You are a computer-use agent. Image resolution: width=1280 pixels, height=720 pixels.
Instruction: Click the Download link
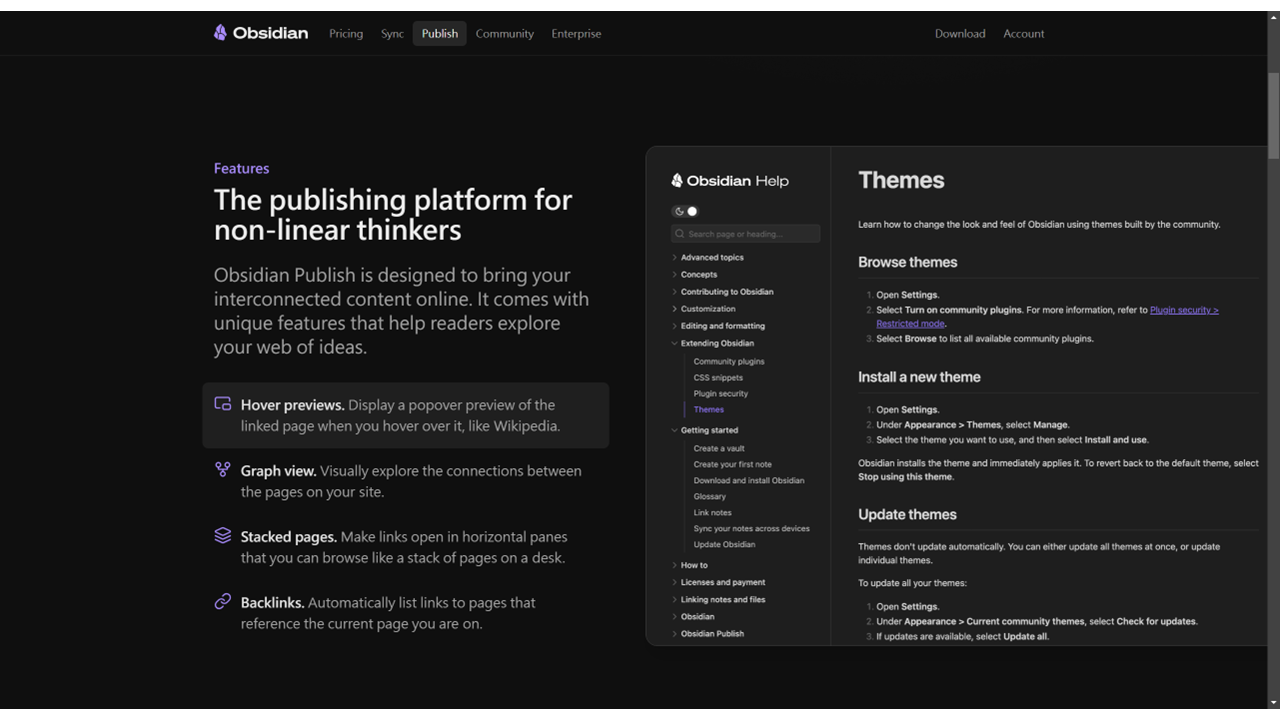click(x=960, y=33)
